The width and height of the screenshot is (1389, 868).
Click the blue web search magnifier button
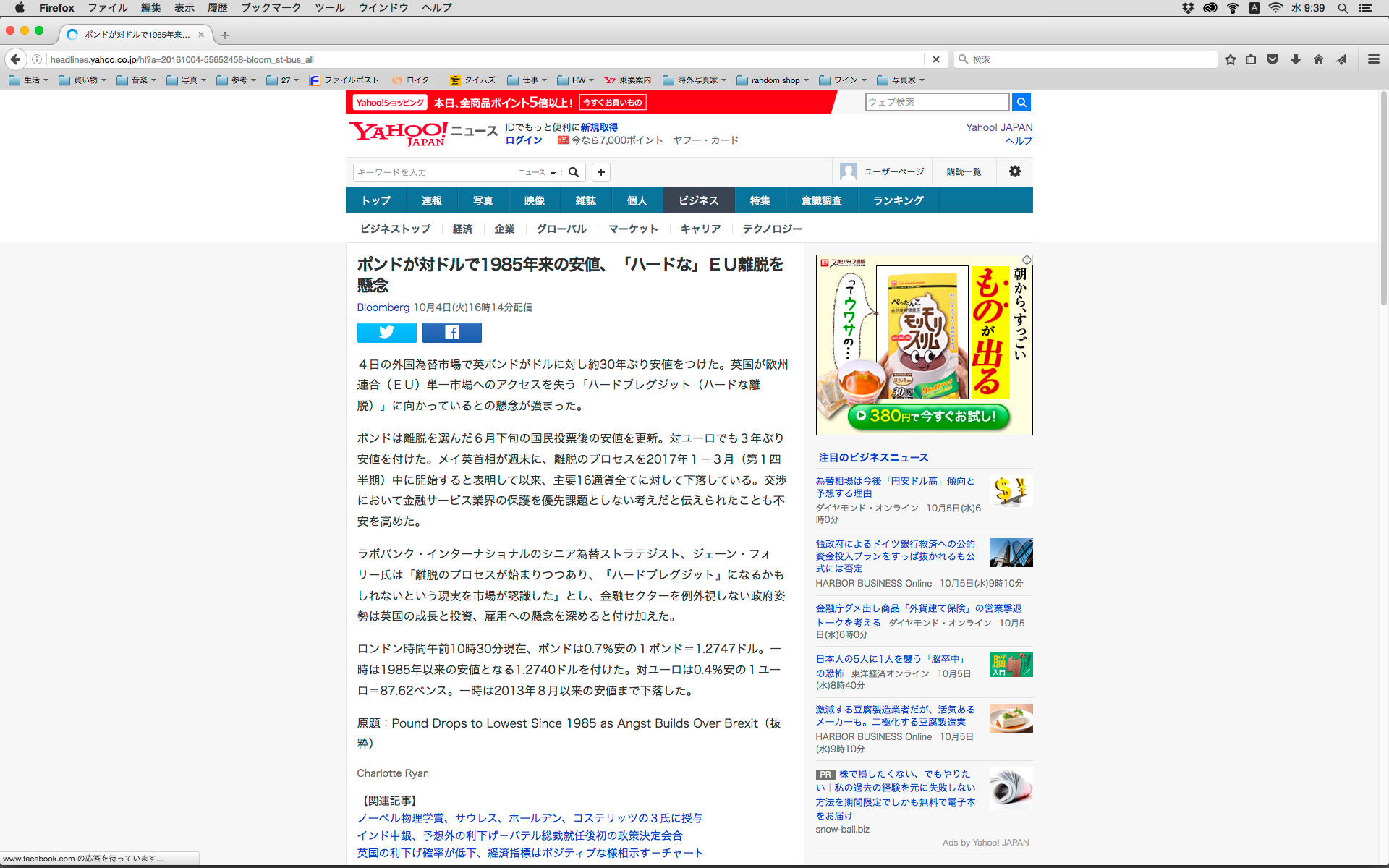(x=1021, y=102)
